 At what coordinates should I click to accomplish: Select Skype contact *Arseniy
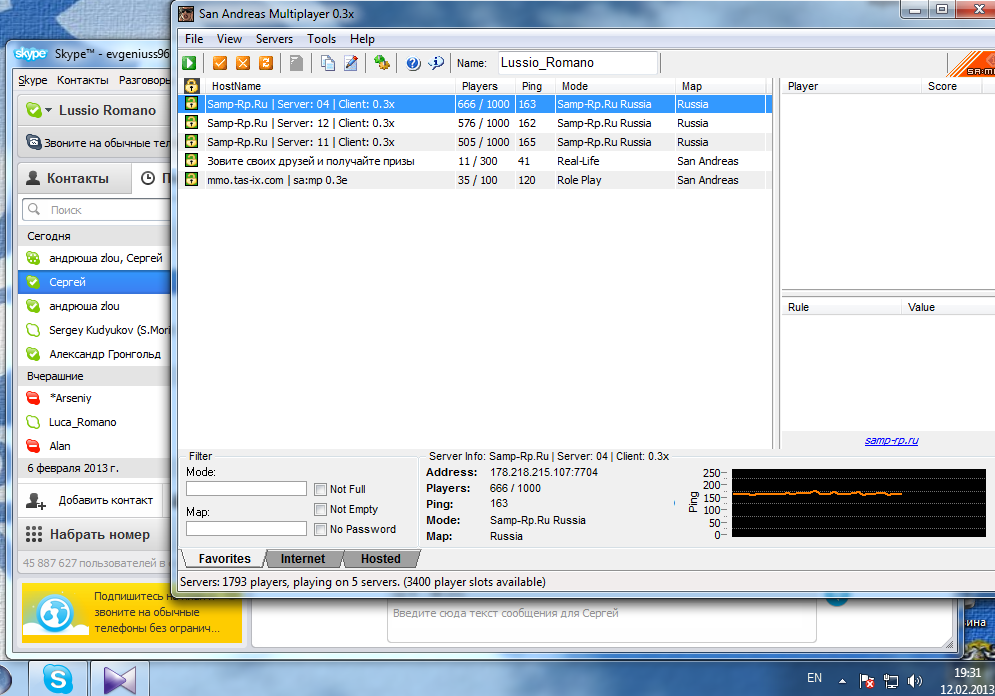[x=95, y=398]
